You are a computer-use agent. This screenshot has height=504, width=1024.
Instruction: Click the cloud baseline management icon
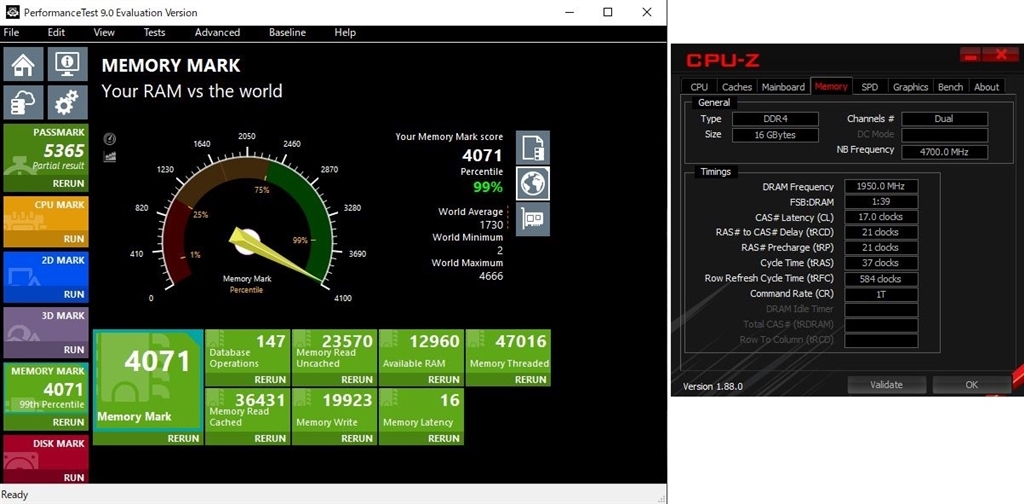tap(24, 102)
